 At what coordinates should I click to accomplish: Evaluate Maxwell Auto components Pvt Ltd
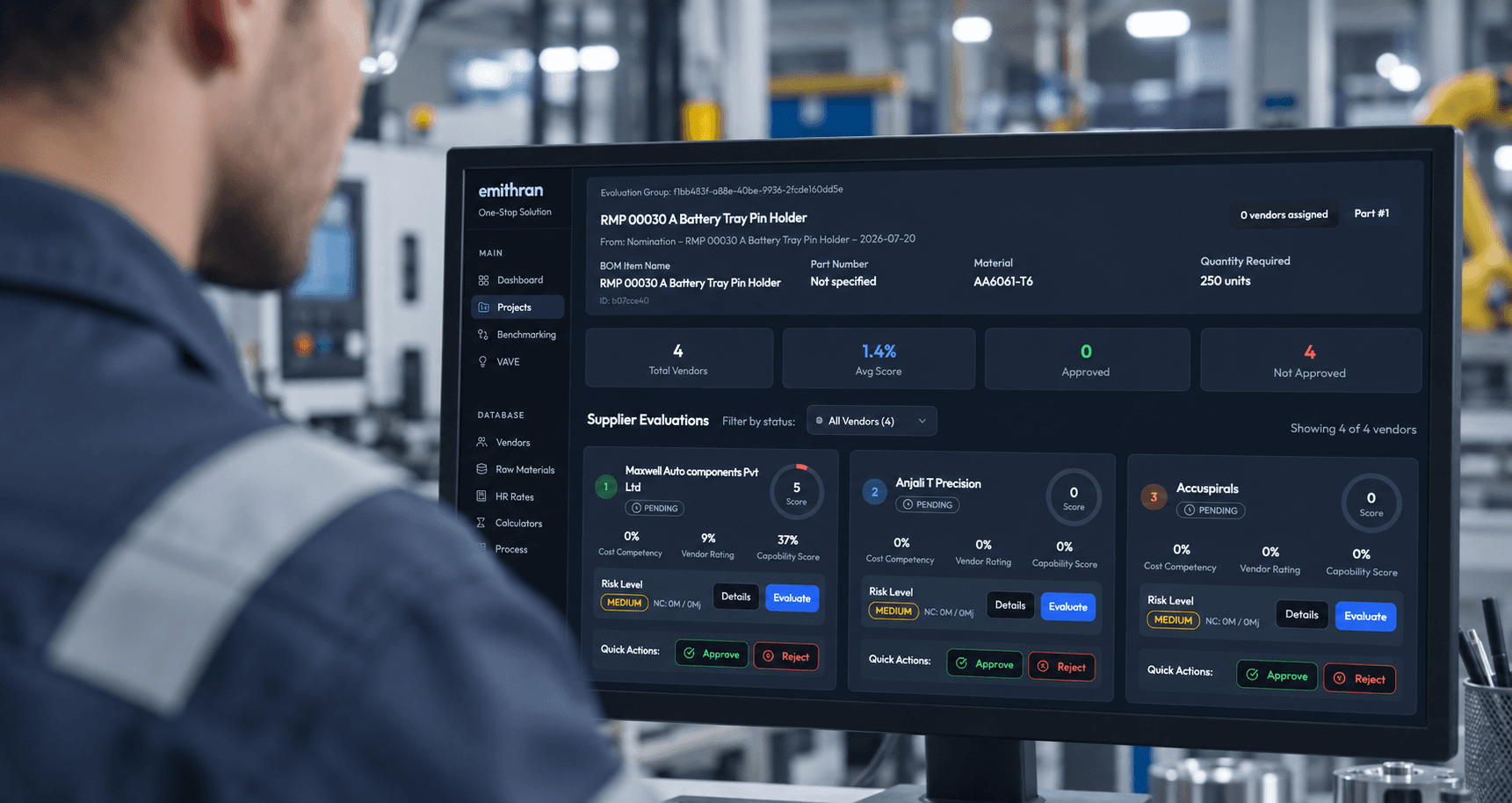[x=792, y=598]
